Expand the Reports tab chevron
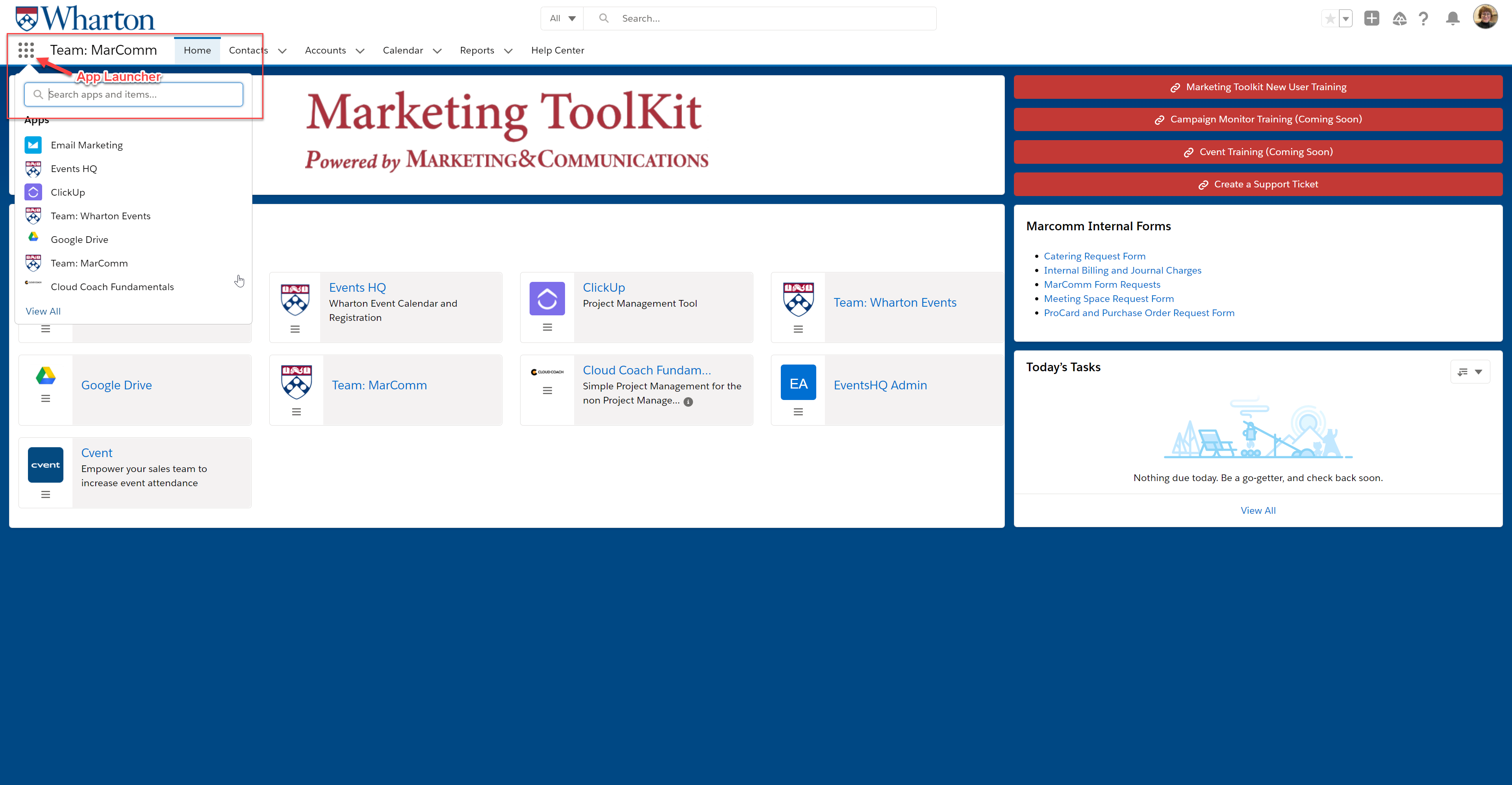Image resolution: width=1512 pixels, height=785 pixels. (x=508, y=51)
